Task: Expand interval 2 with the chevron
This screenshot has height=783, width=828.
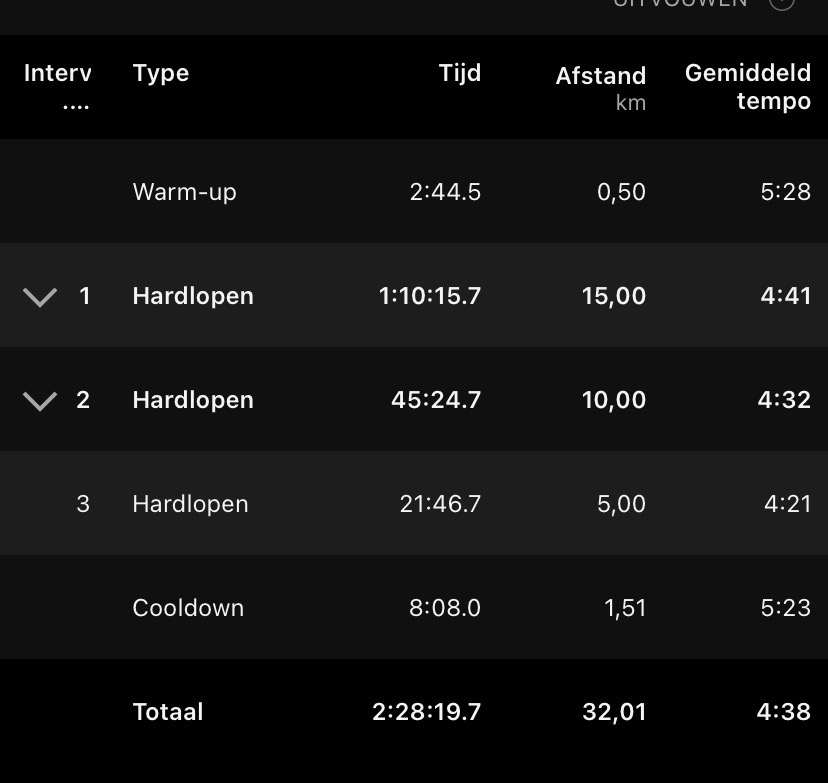Action: pyautogui.click(x=40, y=401)
